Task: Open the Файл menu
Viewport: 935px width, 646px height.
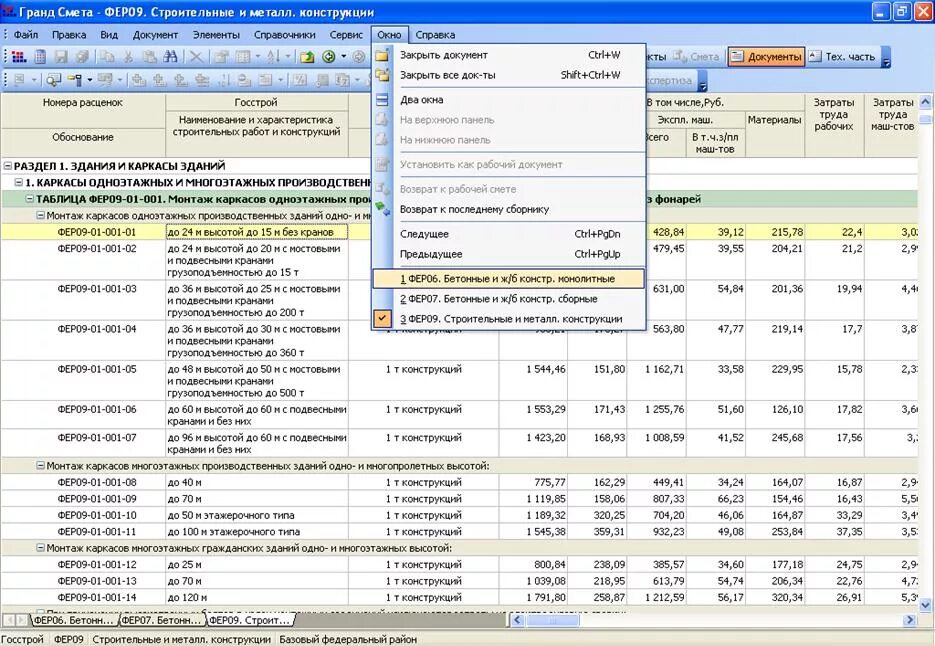Action: (x=26, y=35)
